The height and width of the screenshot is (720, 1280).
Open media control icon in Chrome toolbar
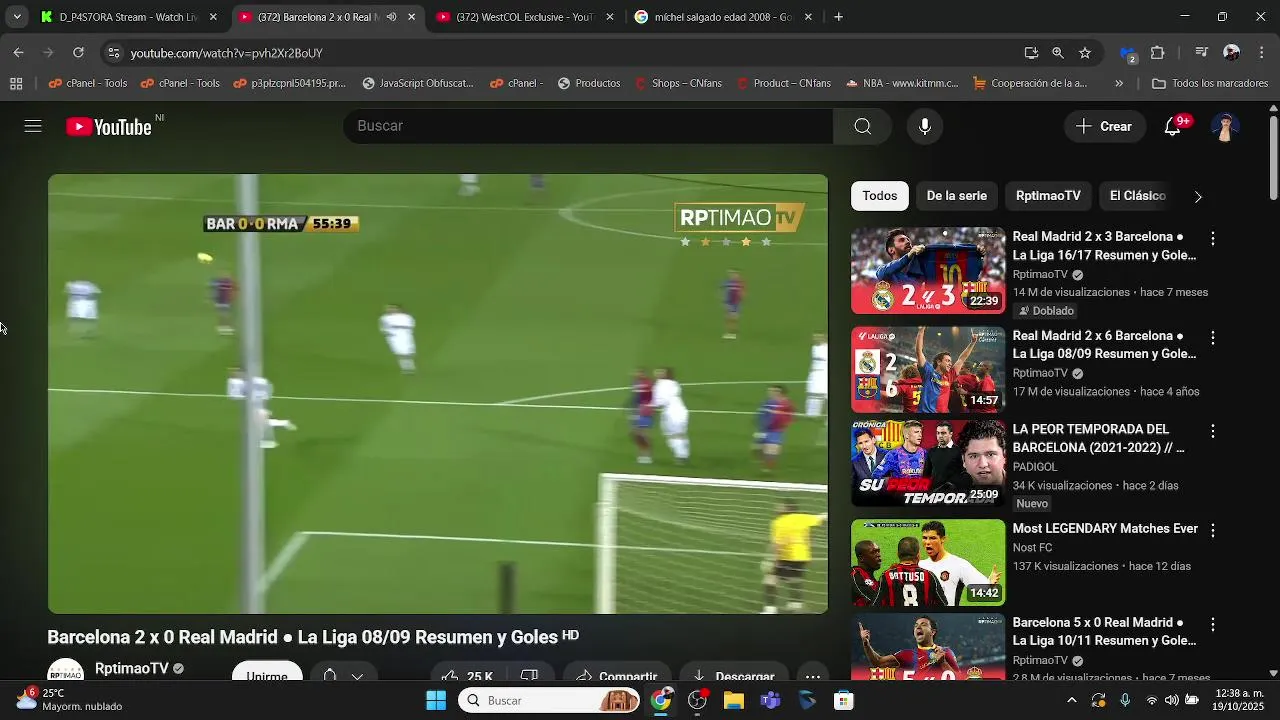click(1202, 53)
